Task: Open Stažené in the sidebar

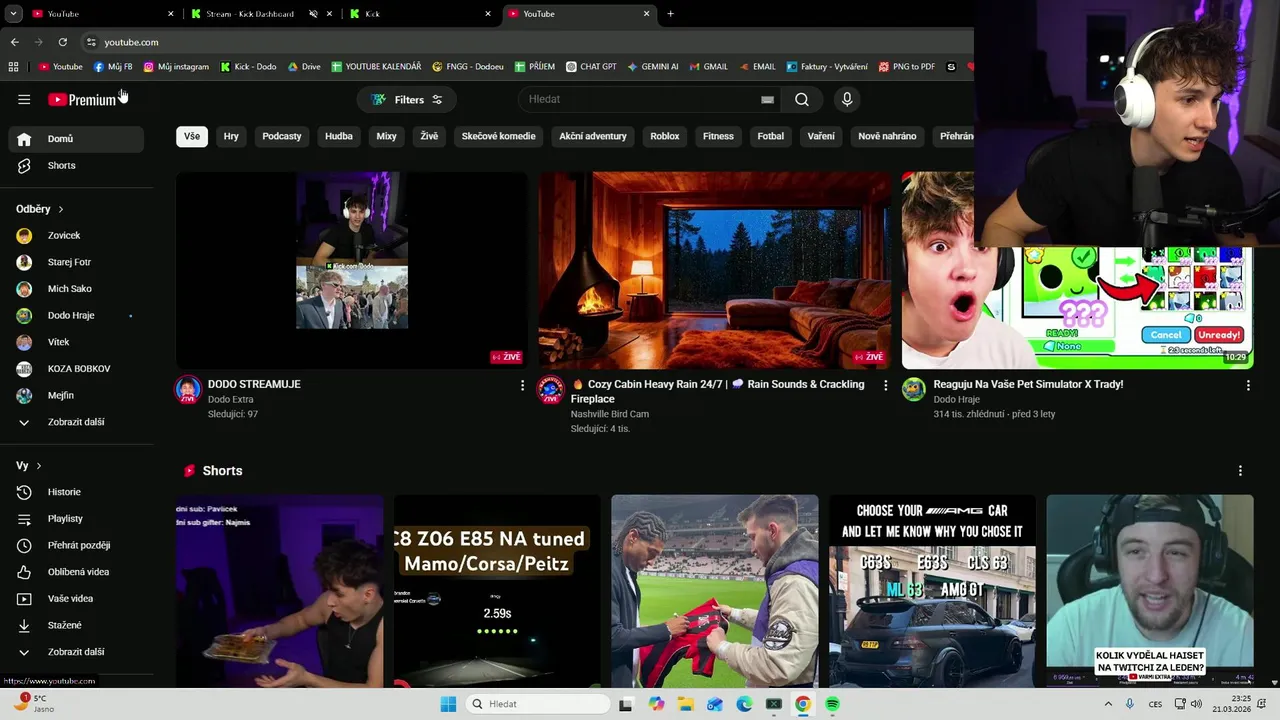Action: pyautogui.click(x=76, y=625)
